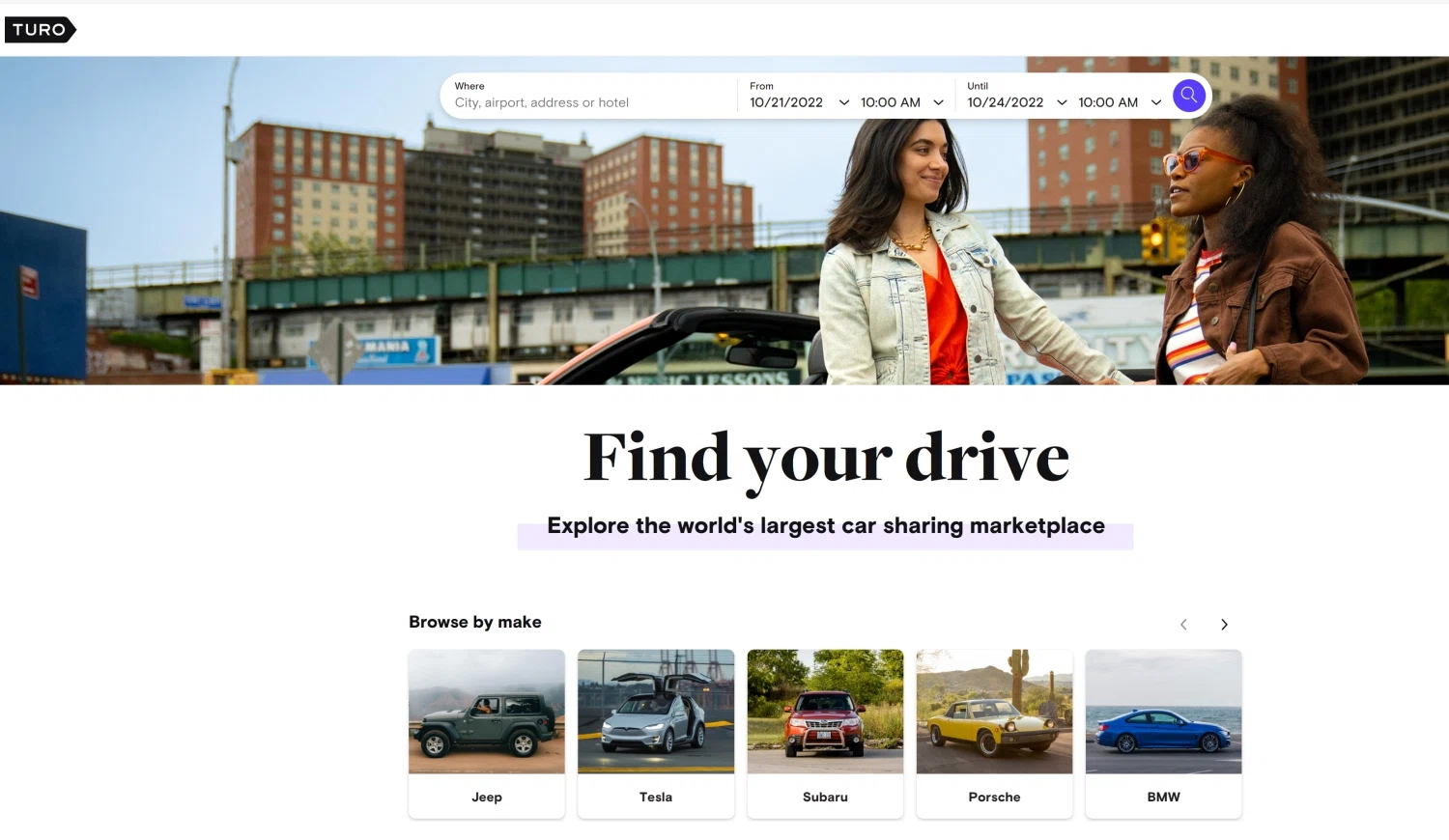Click 'Explore the world's largest car sharing marketplace' text
Viewport: 1449px width, 840px height.
[826, 526]
